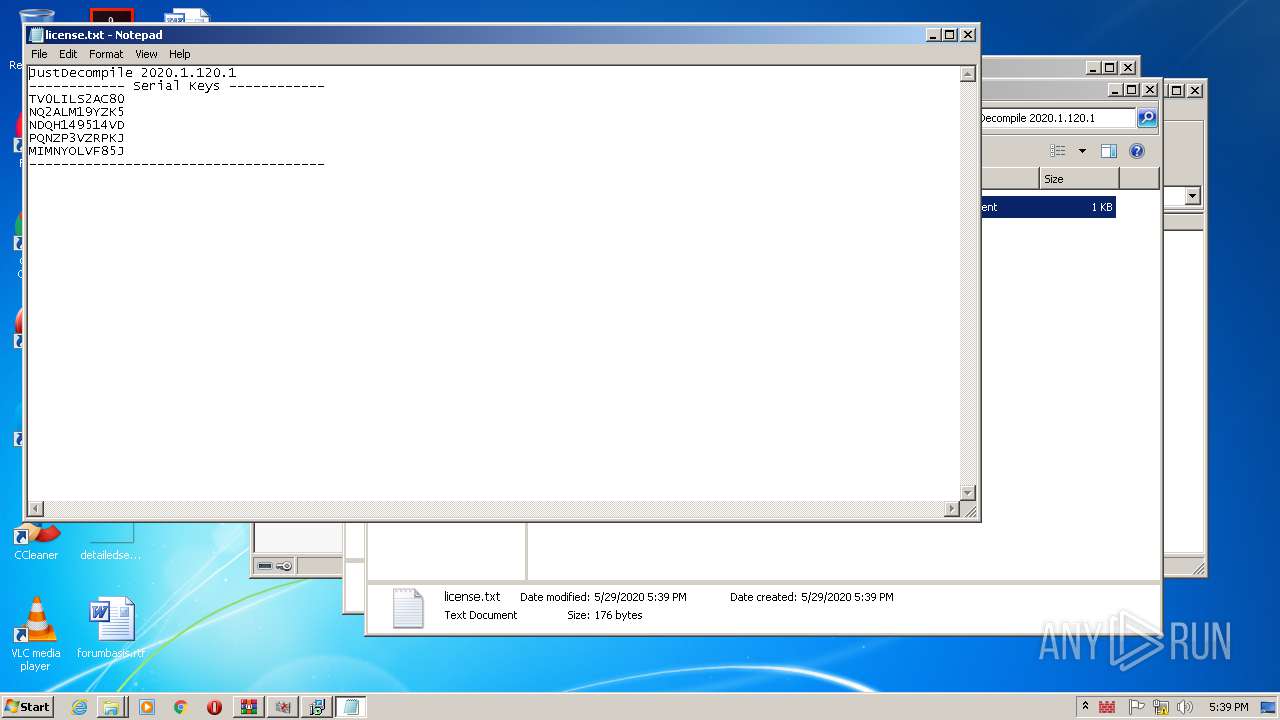This screenshot has width=1280, height=720.
Task: Click the Explorer search box field
Action: tap(1058, 118)
